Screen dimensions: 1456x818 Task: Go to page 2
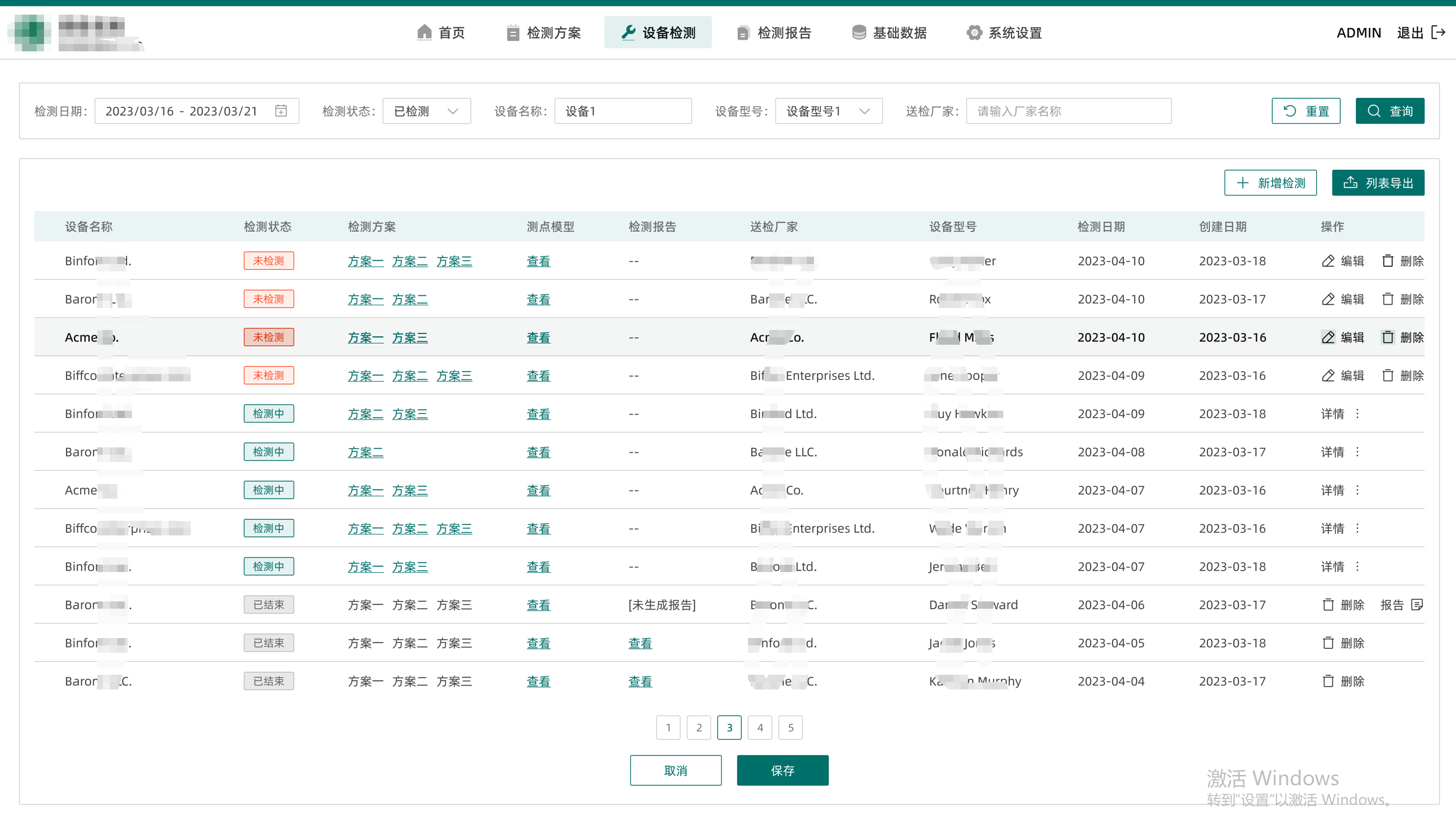(x=699, y=728)
